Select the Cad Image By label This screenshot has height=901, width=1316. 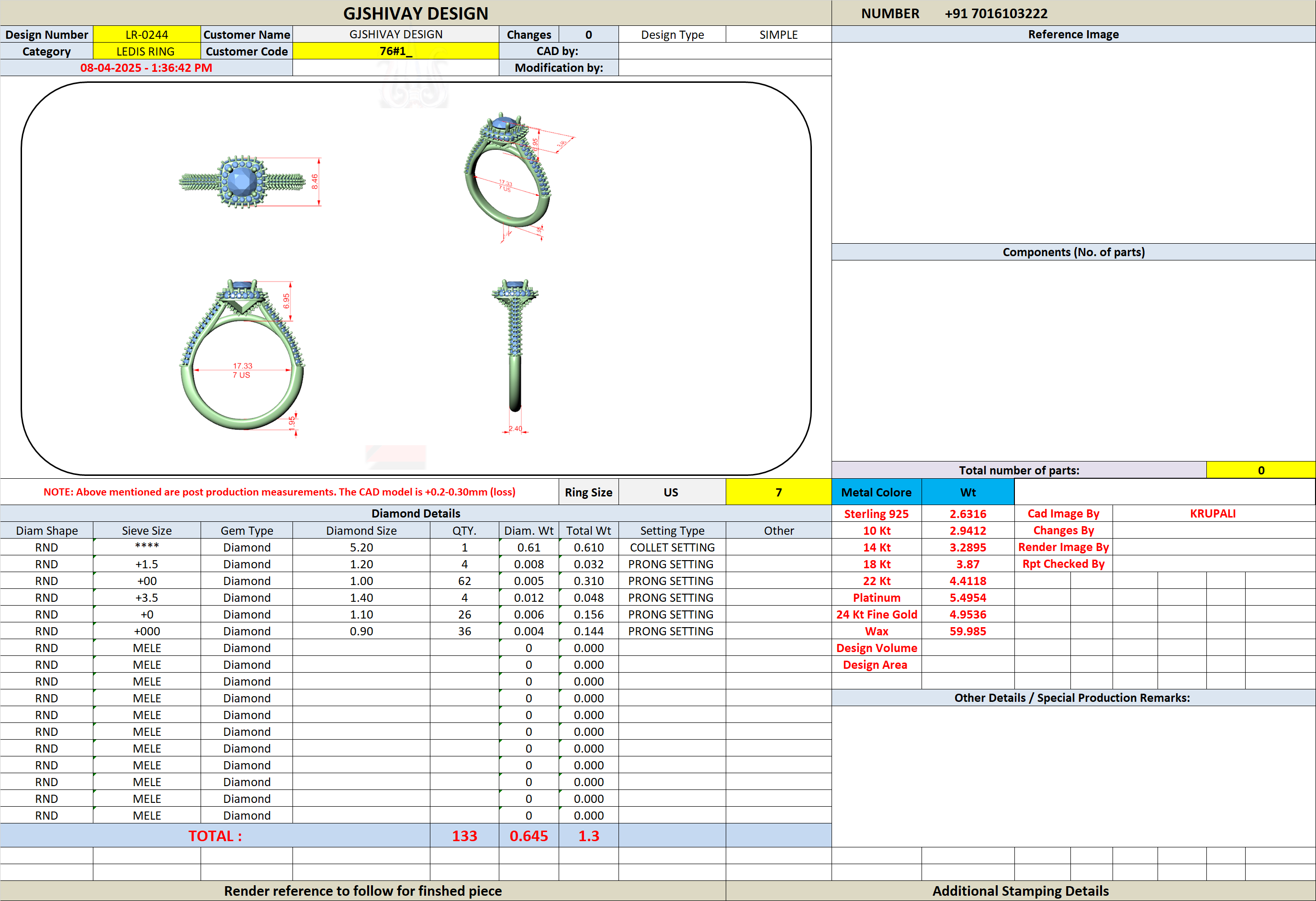click(1063, 514)
